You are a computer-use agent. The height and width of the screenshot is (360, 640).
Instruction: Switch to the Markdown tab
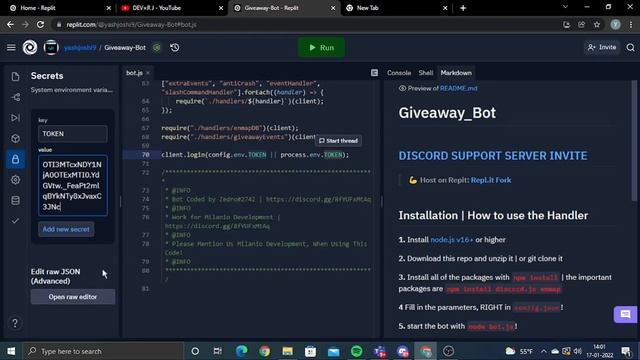[x=456, y=73]
